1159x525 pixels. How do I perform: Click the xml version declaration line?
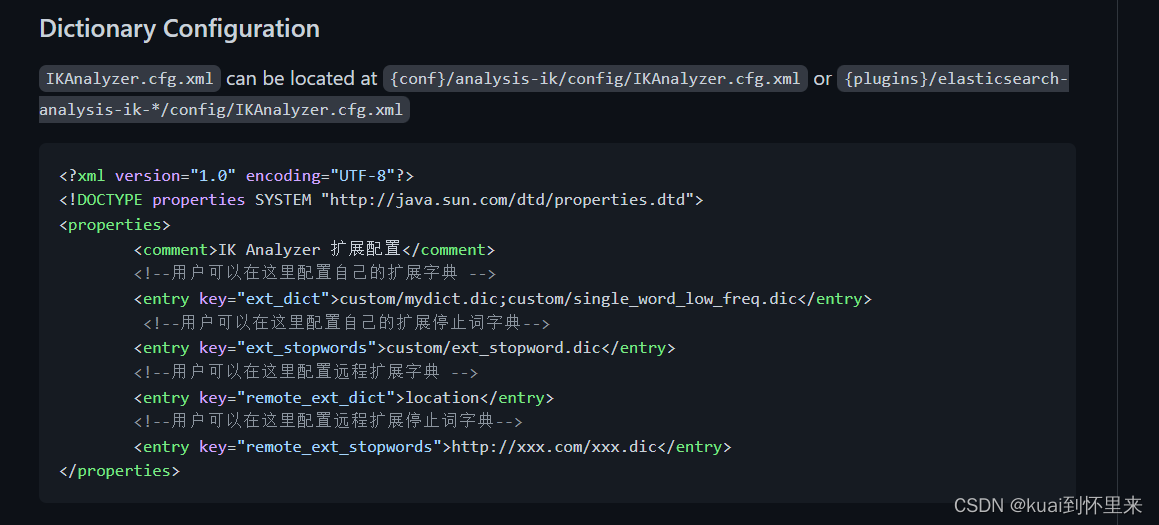(237, 175)
